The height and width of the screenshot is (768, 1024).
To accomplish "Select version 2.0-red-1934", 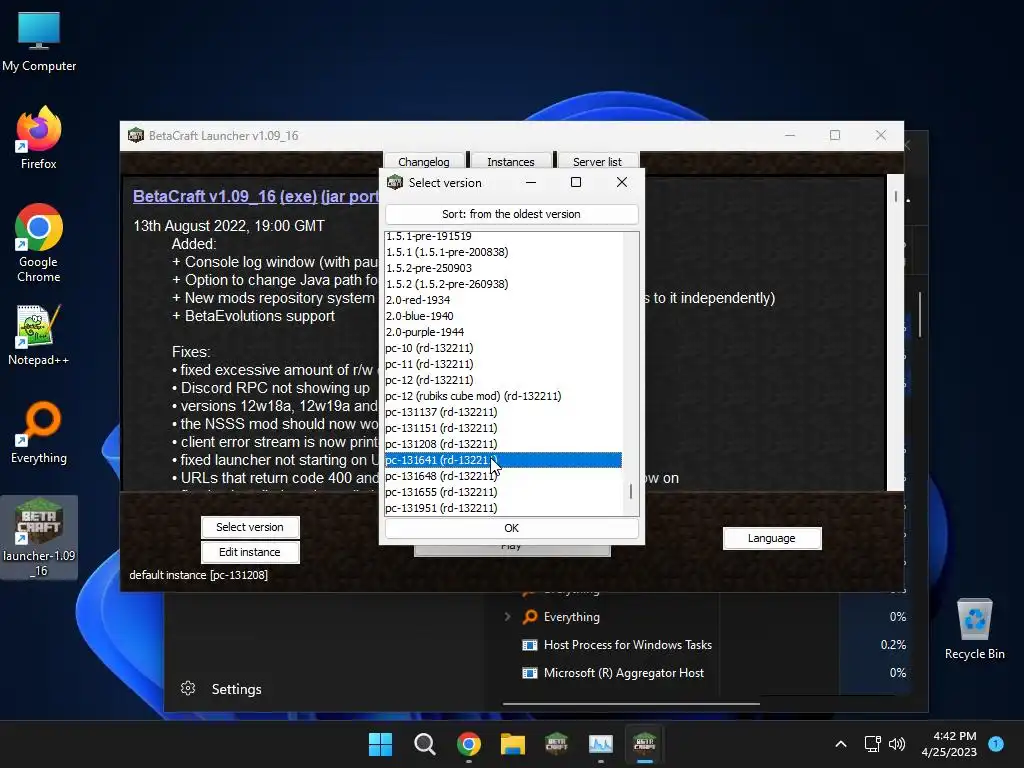I will pos(503,300).
